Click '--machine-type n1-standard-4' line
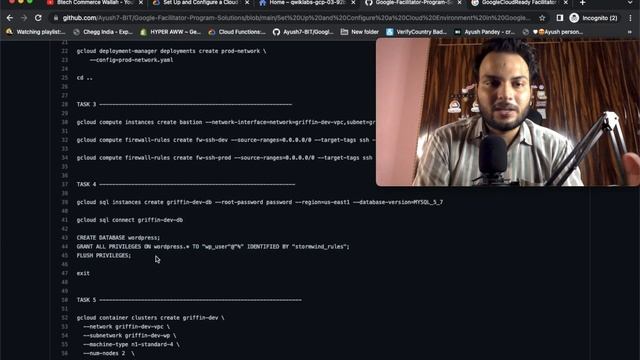Image resolution: width=640 pixels, height=360 pixels. pyautogui.click(x=131, y=344)
